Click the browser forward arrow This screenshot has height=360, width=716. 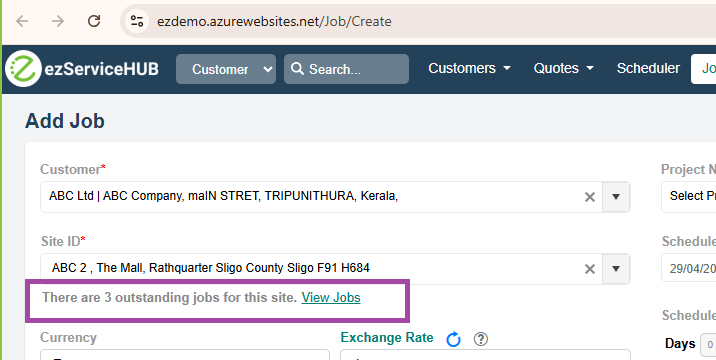[58, 21]
